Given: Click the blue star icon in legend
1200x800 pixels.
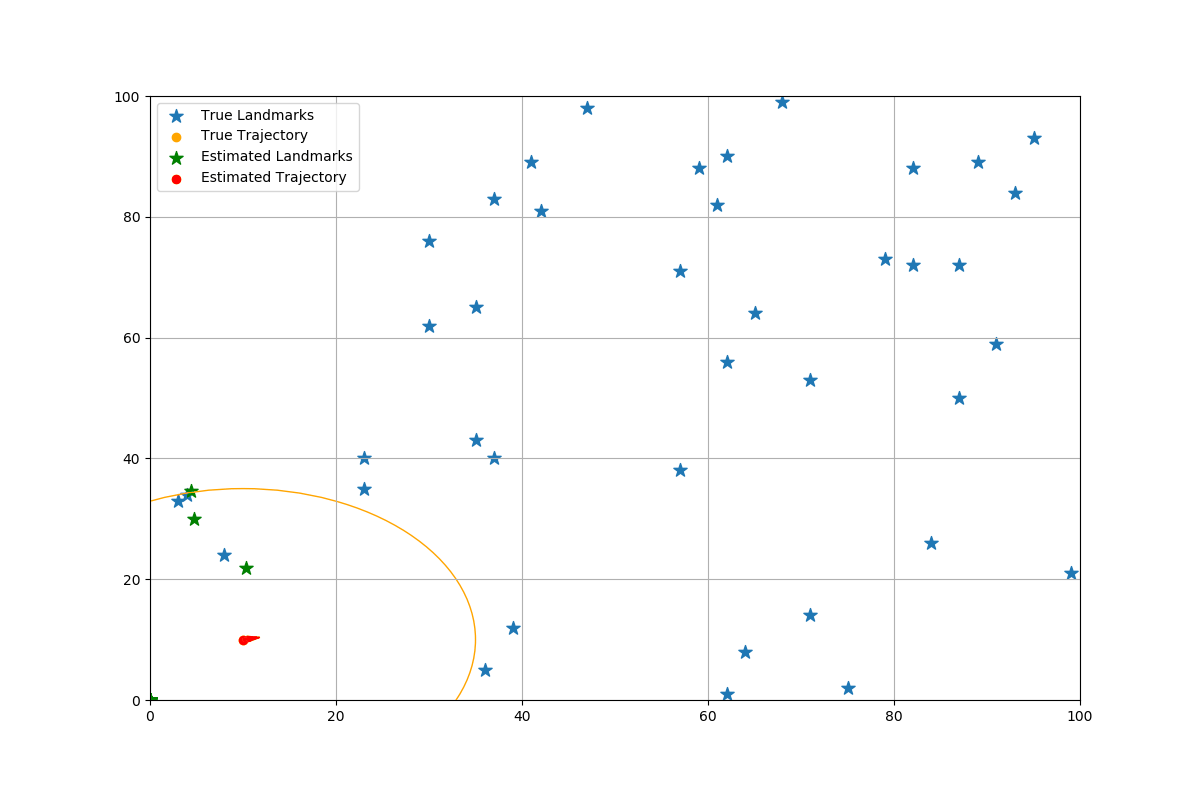Looking at the screenshot, I should click(x=177, y=115).
